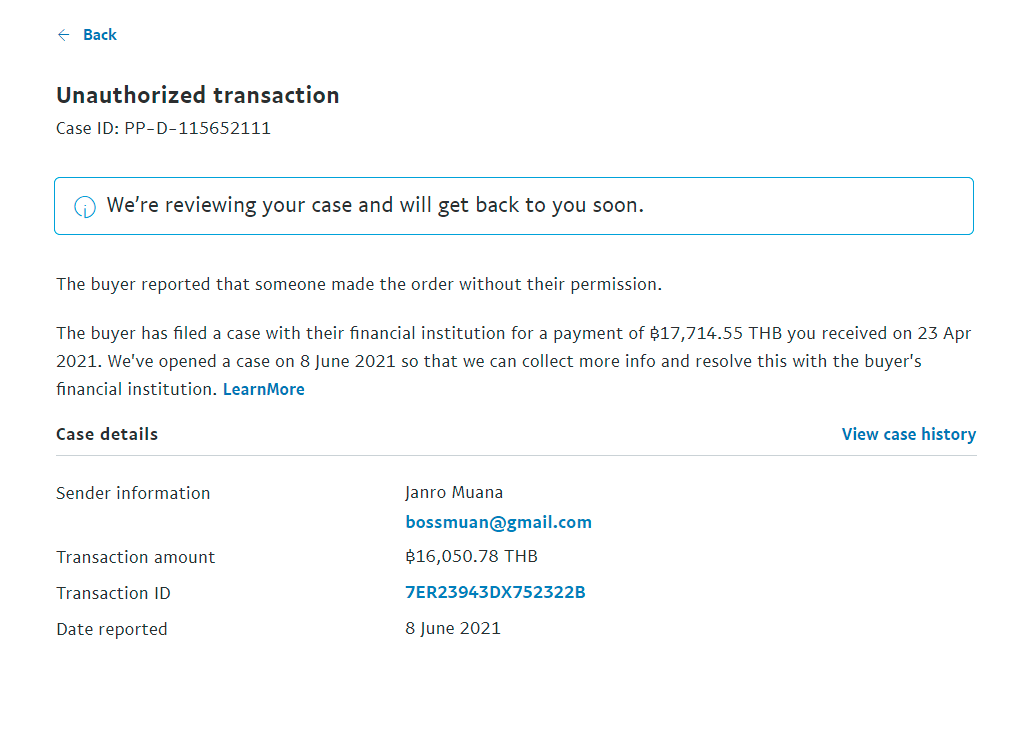Click the Date reported label
This screenshot has height=749, width=1011.
[111, 629]
